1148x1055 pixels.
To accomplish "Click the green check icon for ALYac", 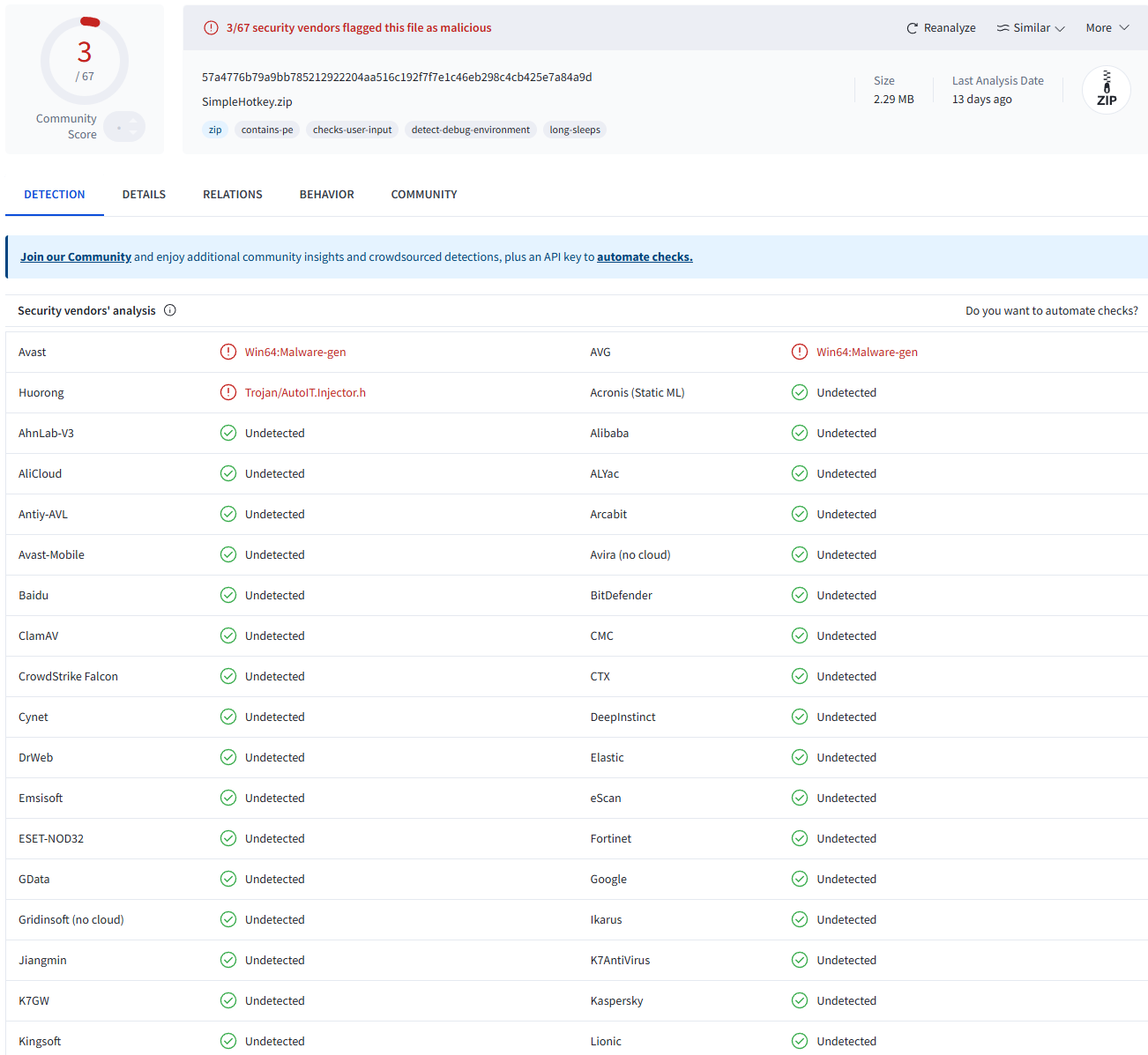I will coord(800,473).
